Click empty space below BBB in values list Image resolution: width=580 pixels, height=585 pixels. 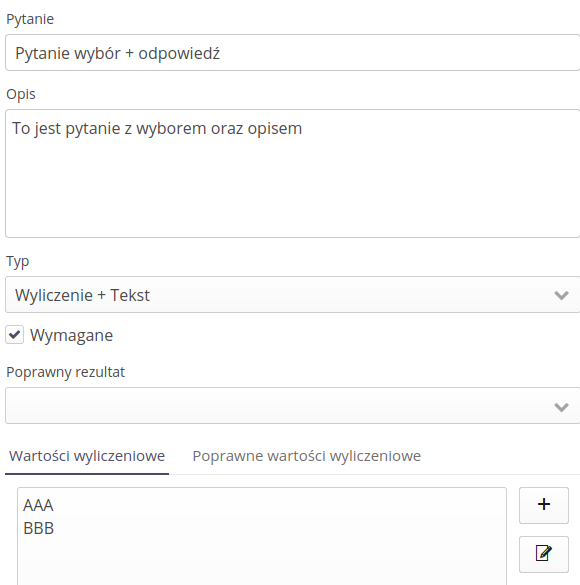[x=261, y=561]
